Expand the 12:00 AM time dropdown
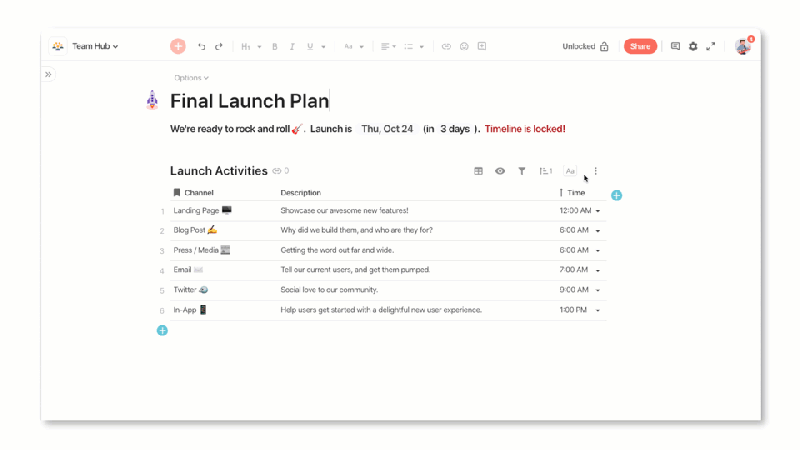The width and height of the screenshot is (800, 450). [x=598, y=211]
